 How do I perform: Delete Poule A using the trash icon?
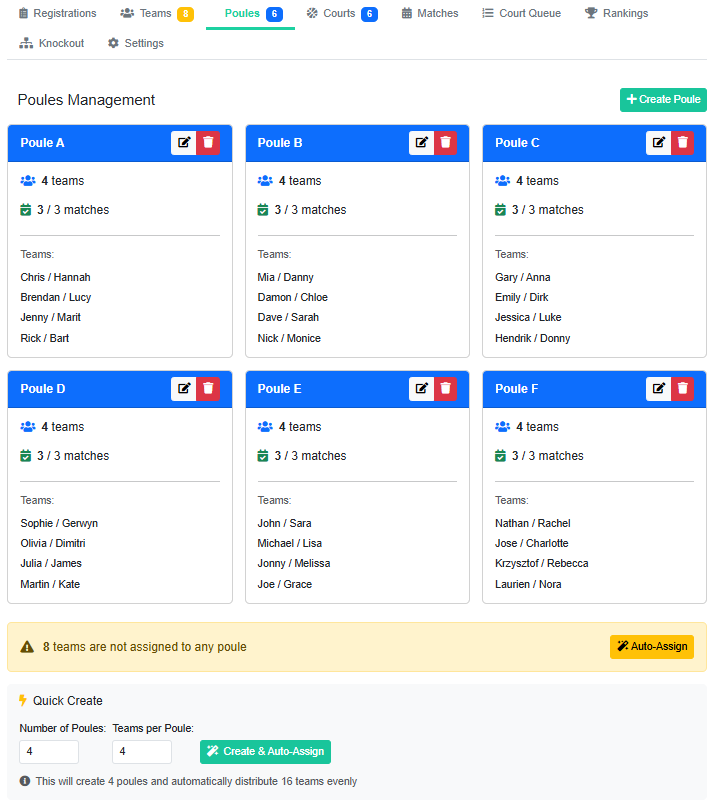(208, 143)
